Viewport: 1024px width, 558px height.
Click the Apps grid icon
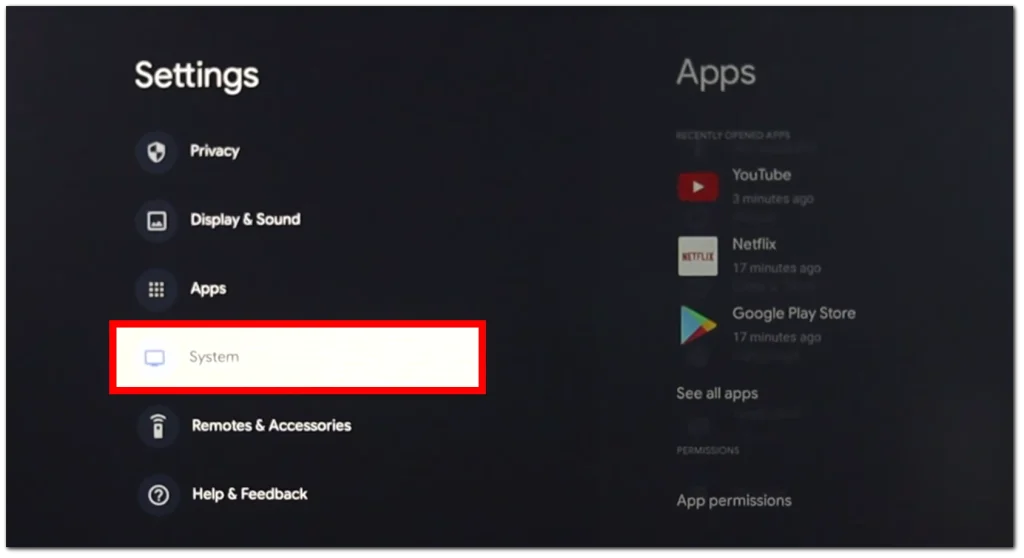click(x=156, y=289)
